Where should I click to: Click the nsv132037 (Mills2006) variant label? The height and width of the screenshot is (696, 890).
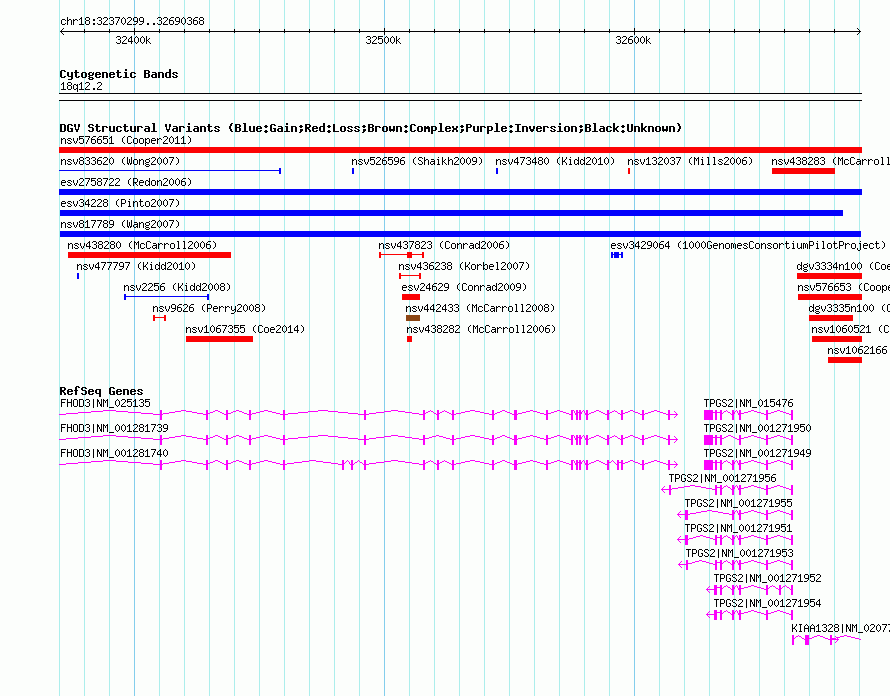point(690,161)
